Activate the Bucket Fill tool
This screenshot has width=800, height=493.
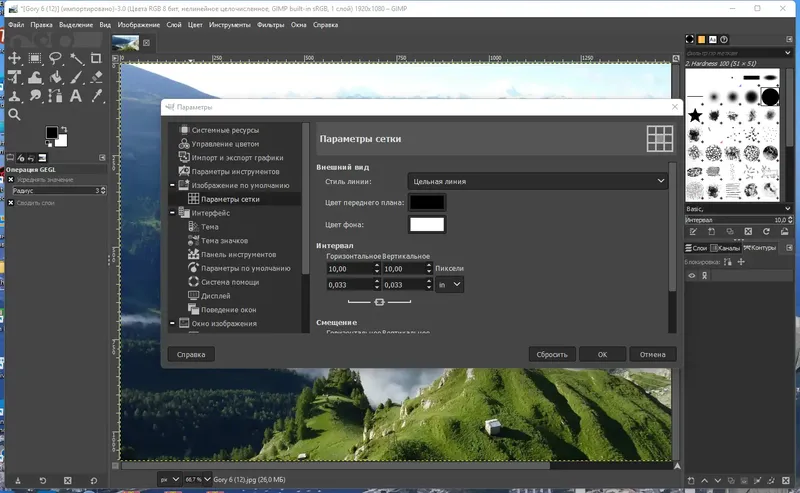55,77
